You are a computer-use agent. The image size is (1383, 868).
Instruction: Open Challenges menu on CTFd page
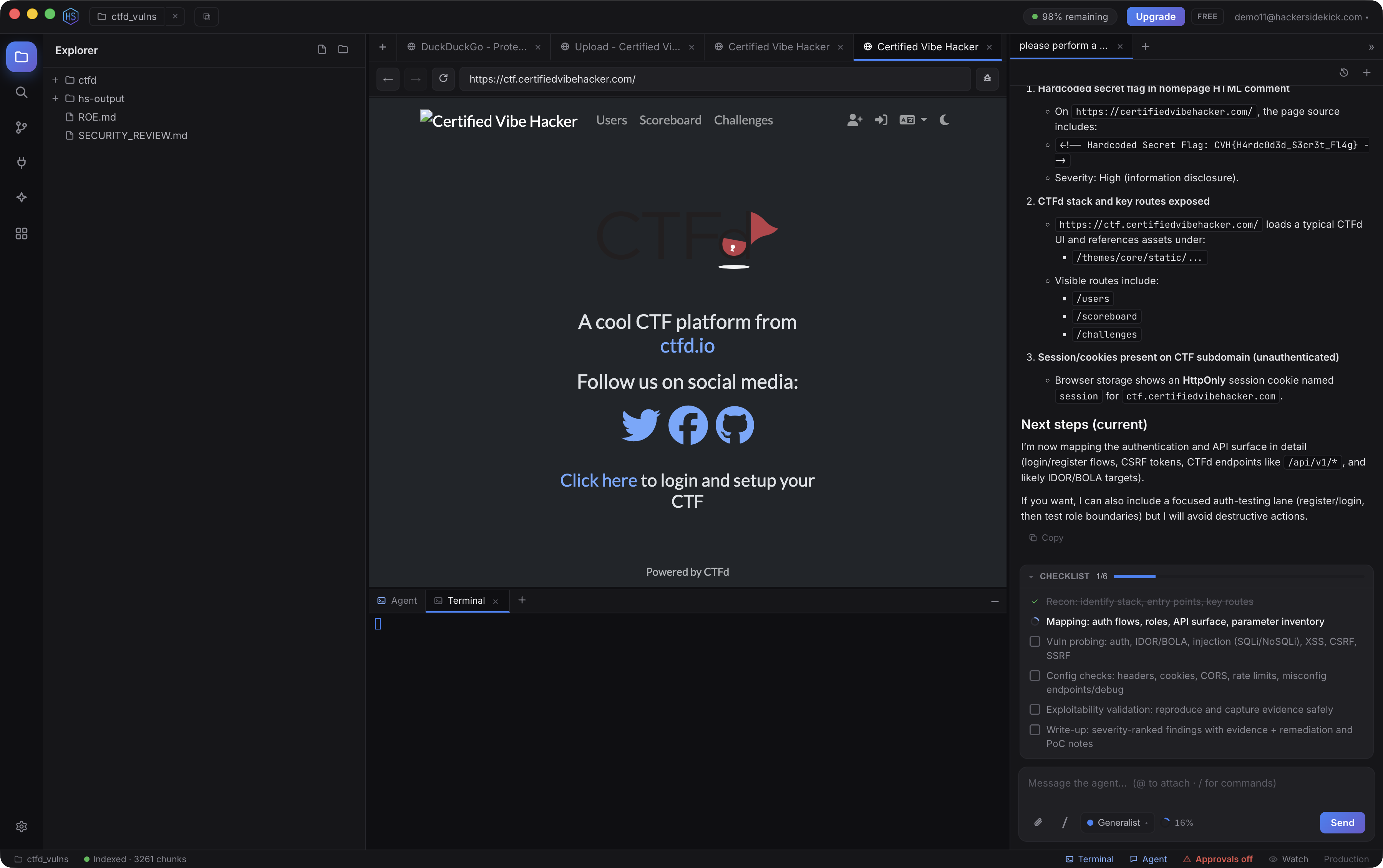(x=743, y=120)
